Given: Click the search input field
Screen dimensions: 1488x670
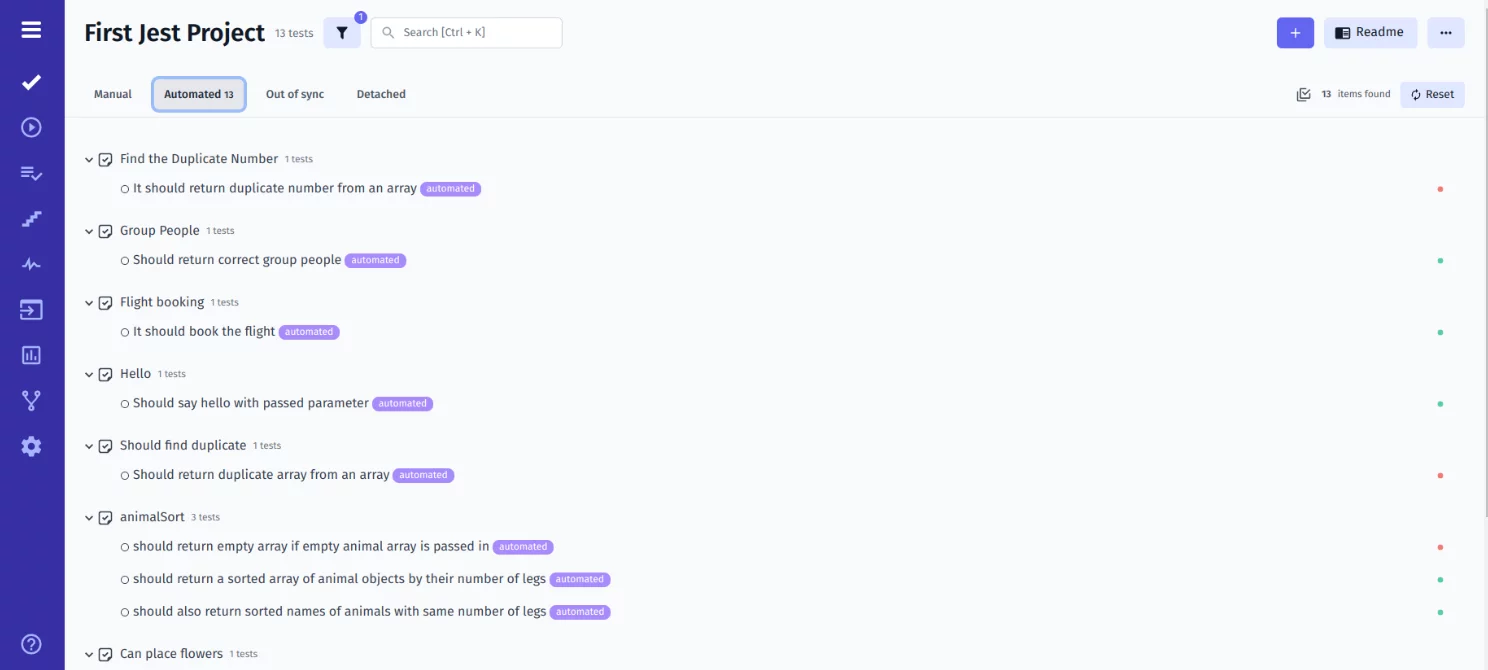Looking at the screenshot, I should tap(466, 32).
